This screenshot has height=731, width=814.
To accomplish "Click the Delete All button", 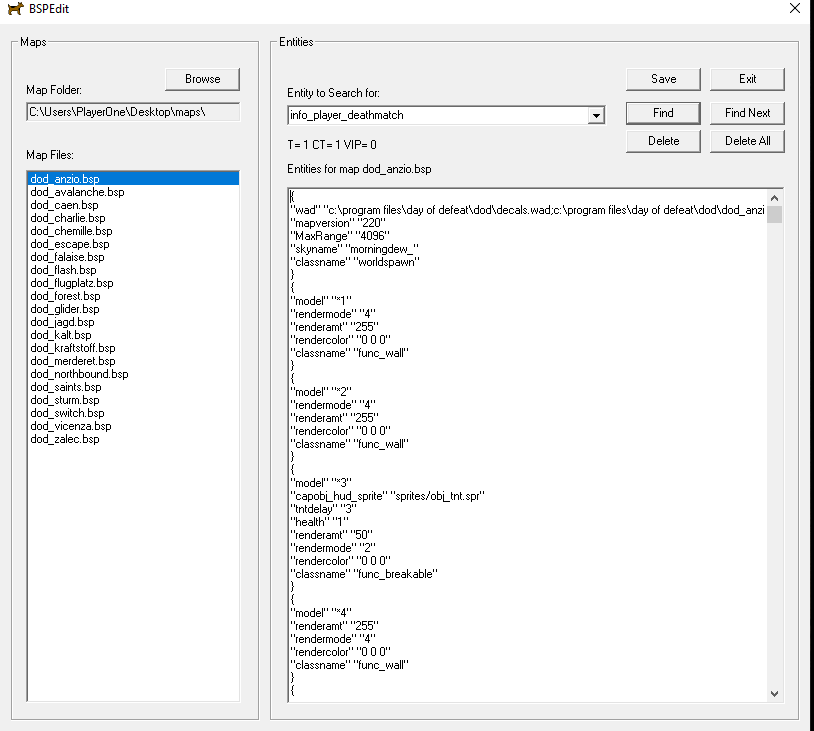I will [748, 141].
